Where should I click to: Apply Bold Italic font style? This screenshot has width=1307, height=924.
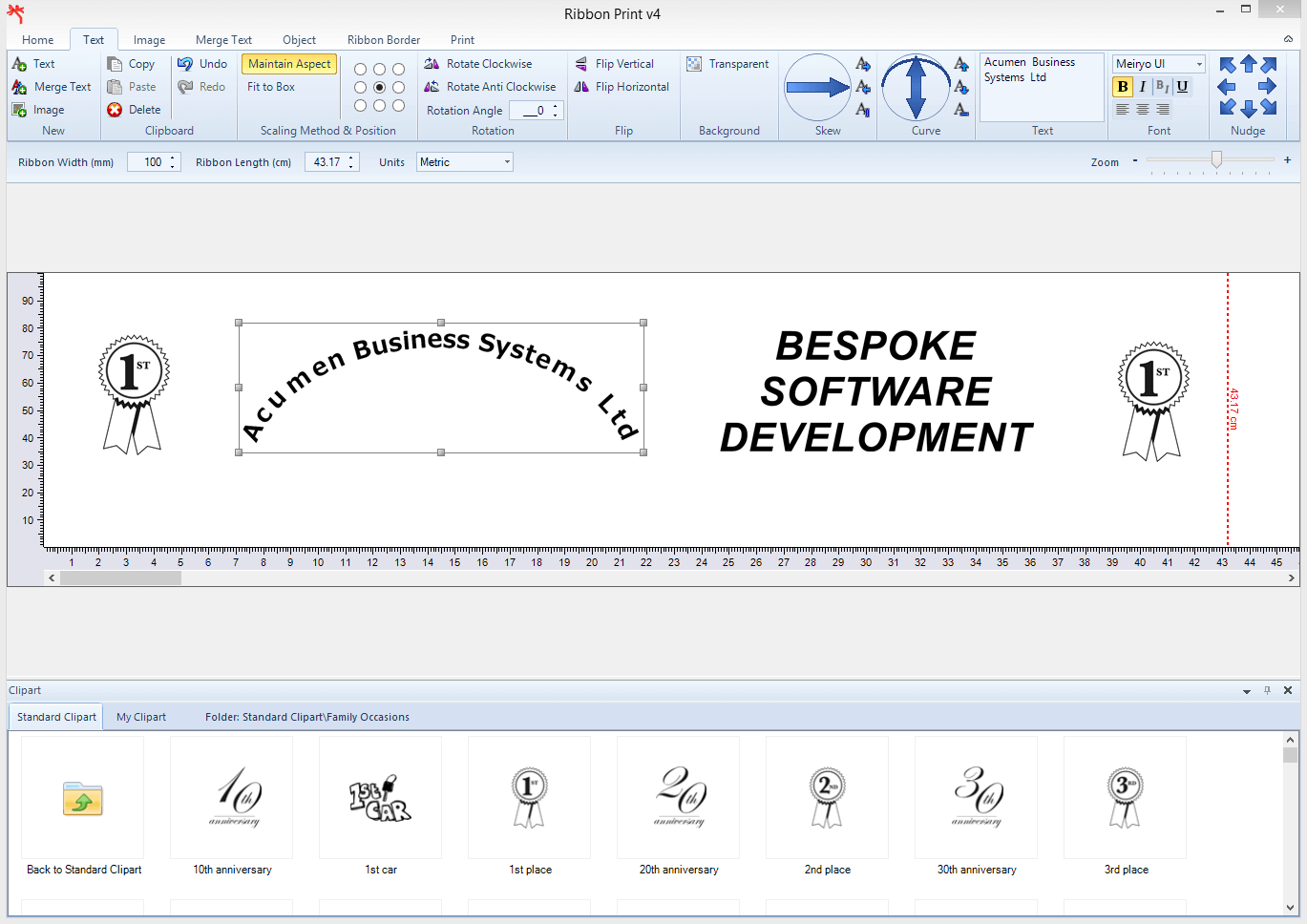[x=1162, y=87]
